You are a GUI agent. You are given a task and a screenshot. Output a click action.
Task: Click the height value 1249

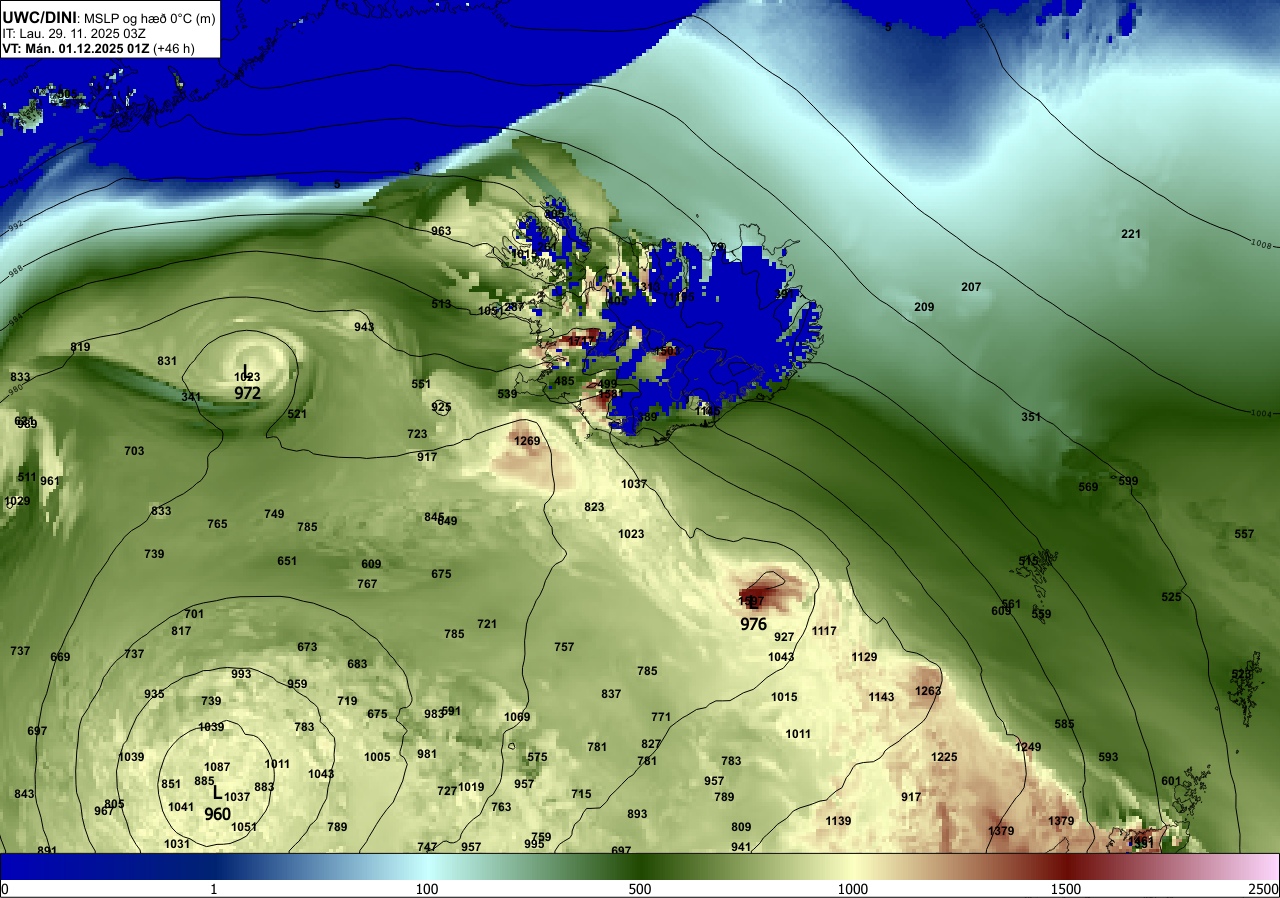[1028, 747]
